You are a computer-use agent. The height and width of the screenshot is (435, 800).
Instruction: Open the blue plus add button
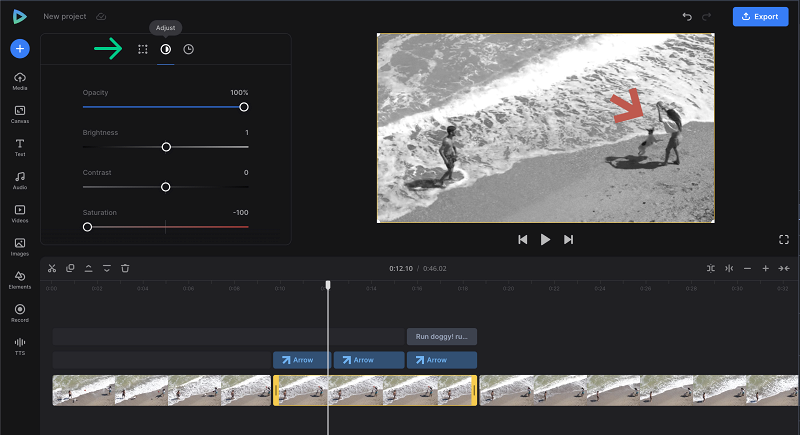20,49
